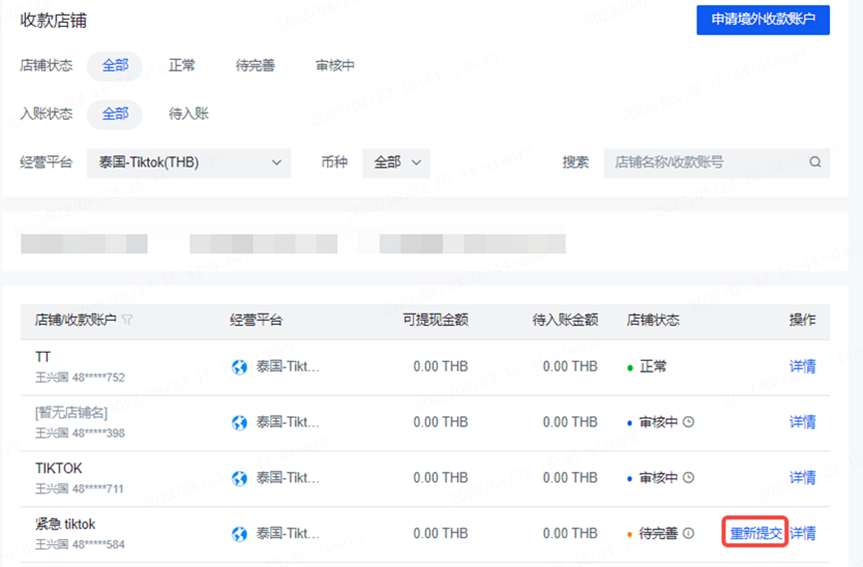Click the clock icon beside 审核中 in the 48*****398 row
This screenshot has height=567, width=863.
pos(689,422)
